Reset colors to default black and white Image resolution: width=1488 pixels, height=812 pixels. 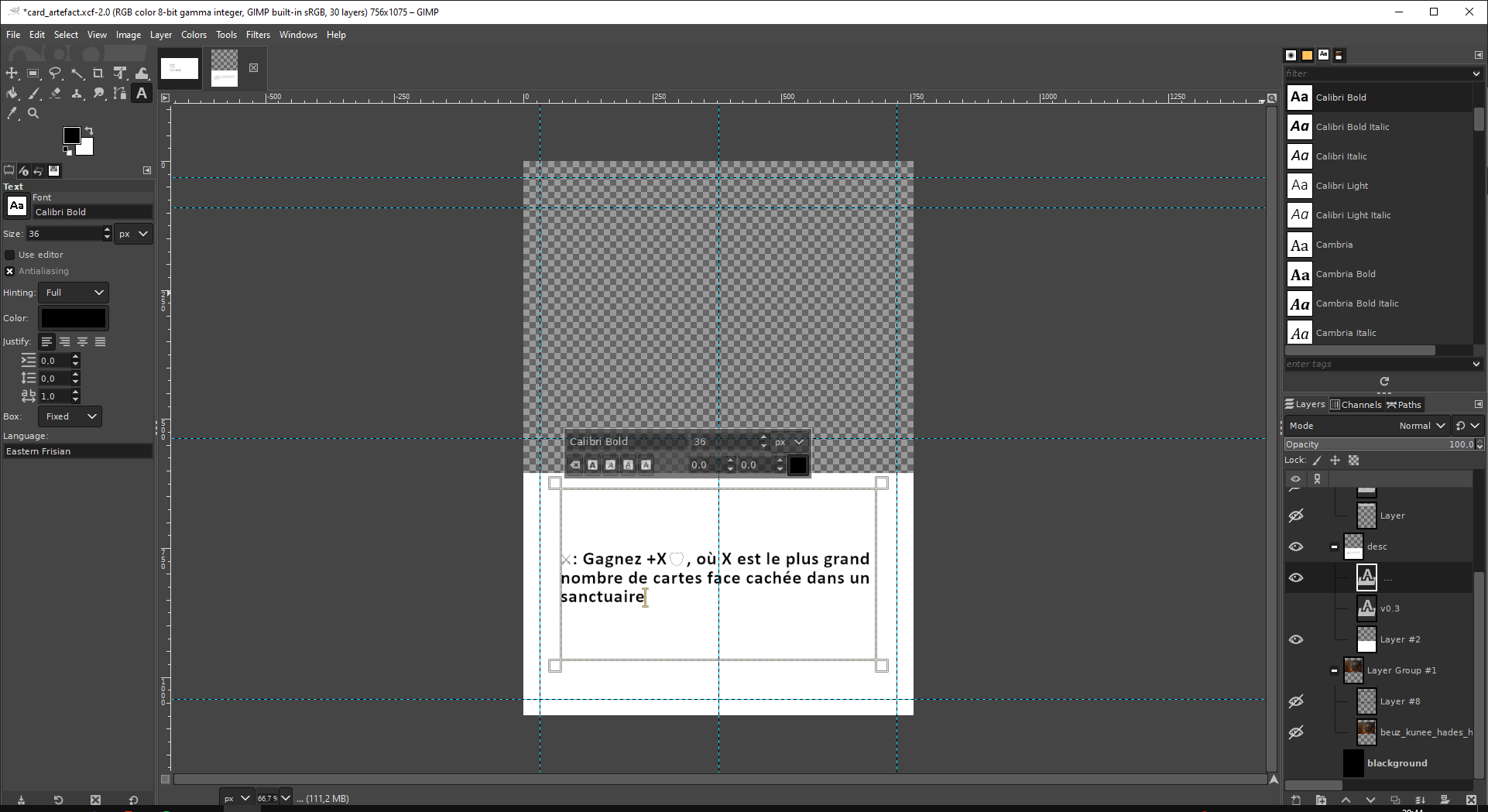point(67,151)
